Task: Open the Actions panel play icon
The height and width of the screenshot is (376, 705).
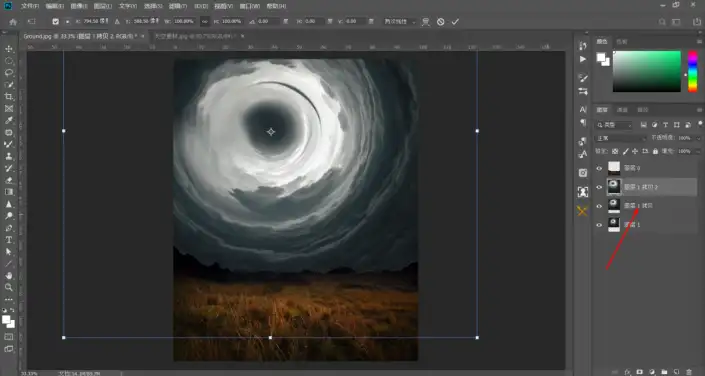Action: [583, 59]
